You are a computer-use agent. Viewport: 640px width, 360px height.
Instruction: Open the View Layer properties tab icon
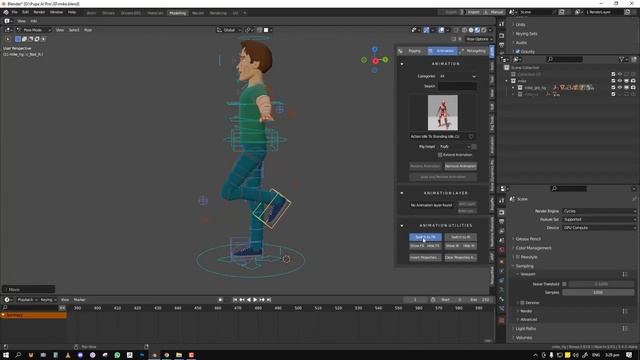[502, 231]
